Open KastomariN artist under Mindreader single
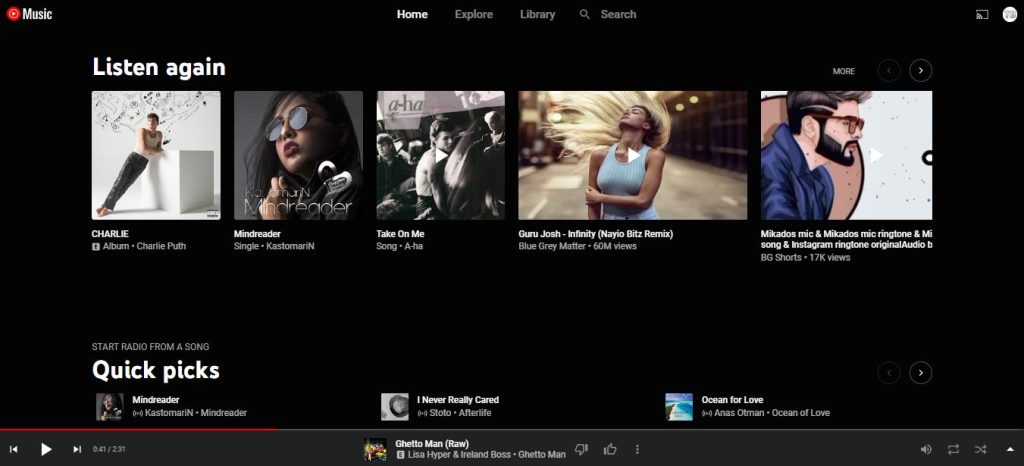1024x466 pixels. pos(291,246)
